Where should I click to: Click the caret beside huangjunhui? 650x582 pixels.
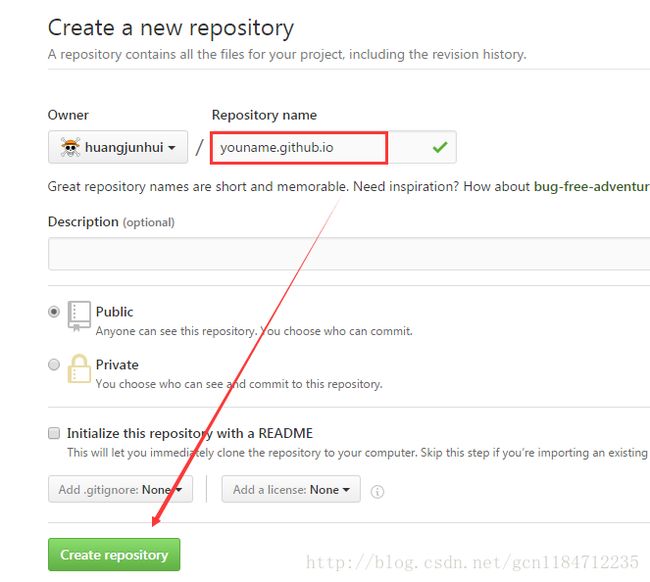point(172,149)
